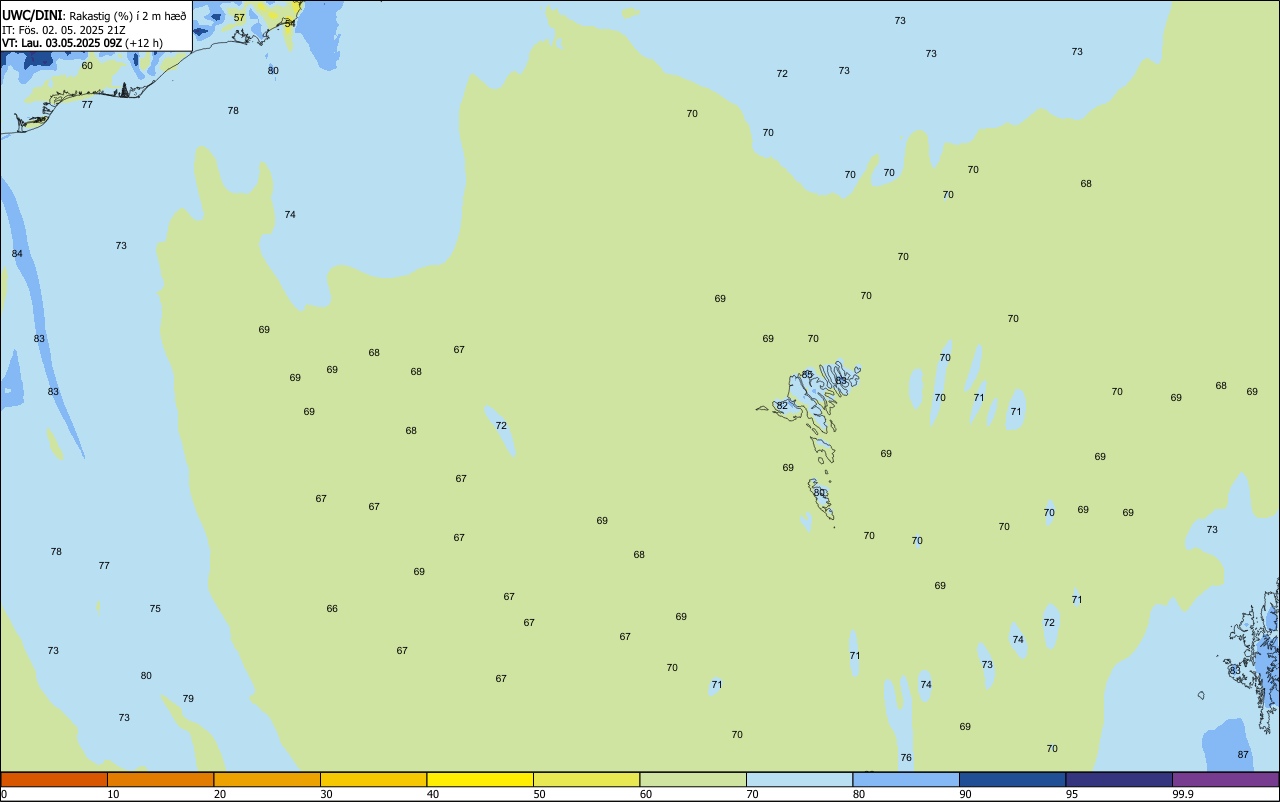
Task: Click the humidity value '66' on the map
Action: (x=332, y=609)
